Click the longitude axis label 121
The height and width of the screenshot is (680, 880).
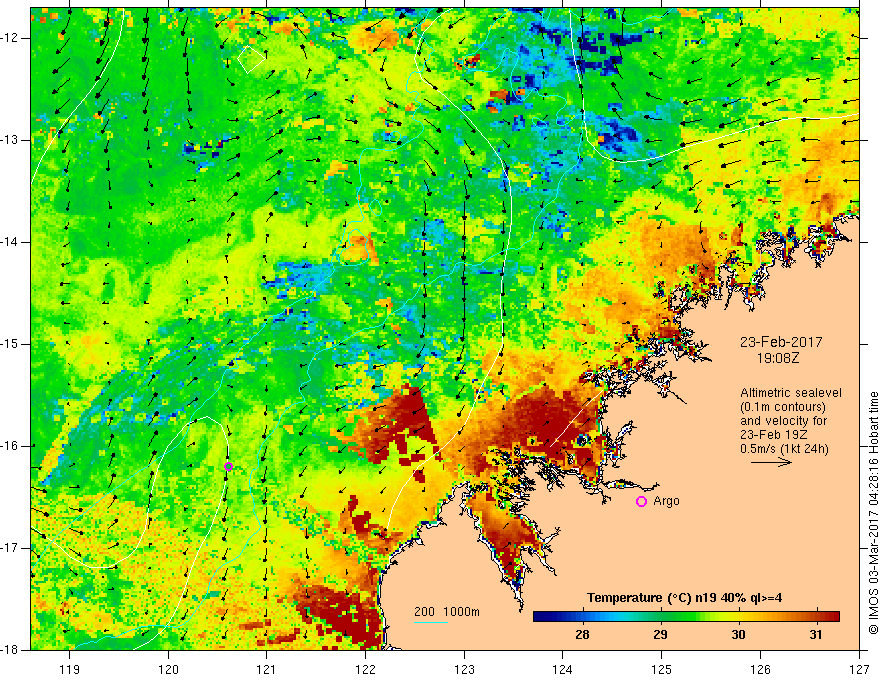tap(267, 669)
